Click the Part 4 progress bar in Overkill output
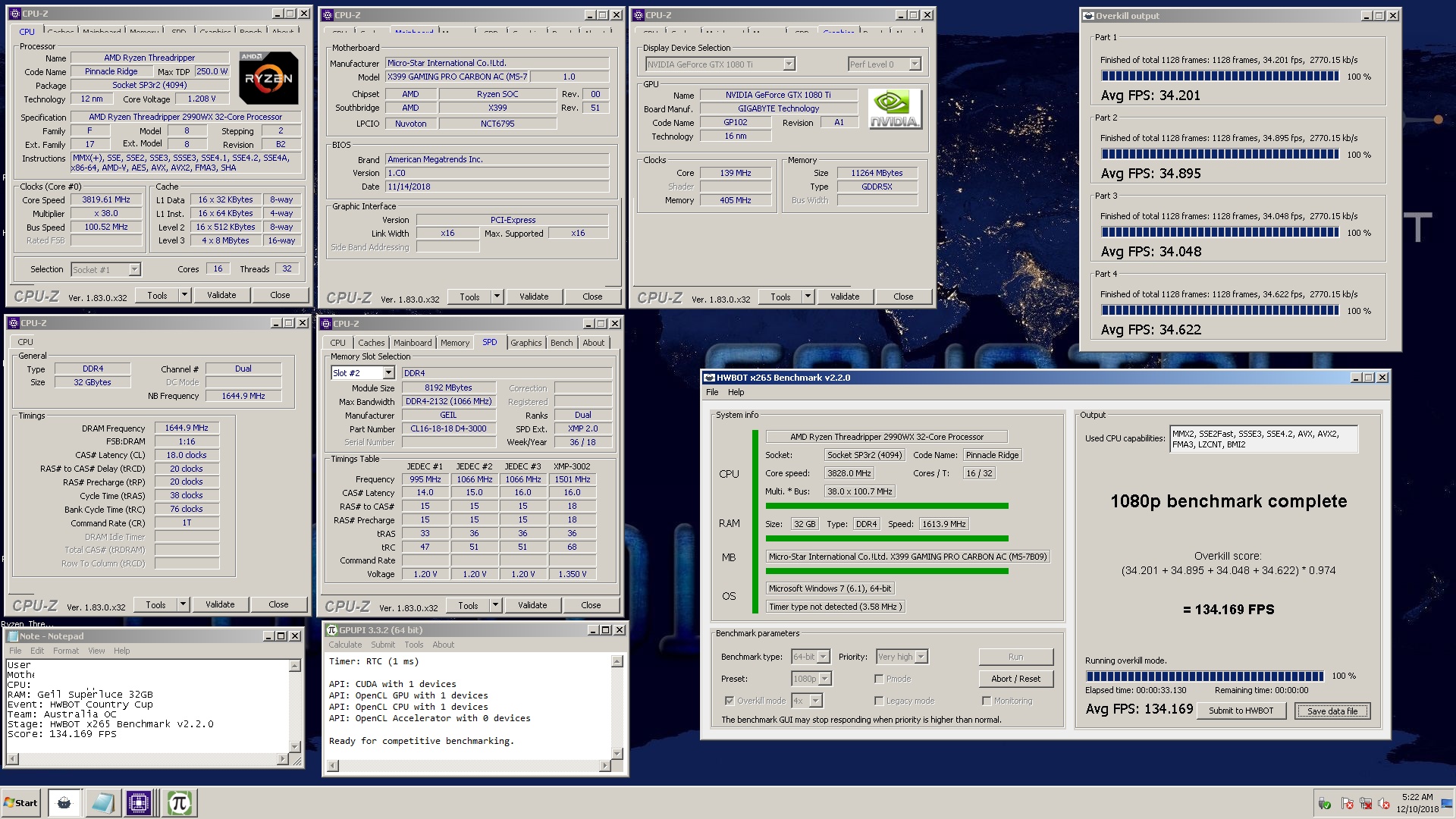Image resolution: width=1456 pixels, height=819 pixels. 1220,311
